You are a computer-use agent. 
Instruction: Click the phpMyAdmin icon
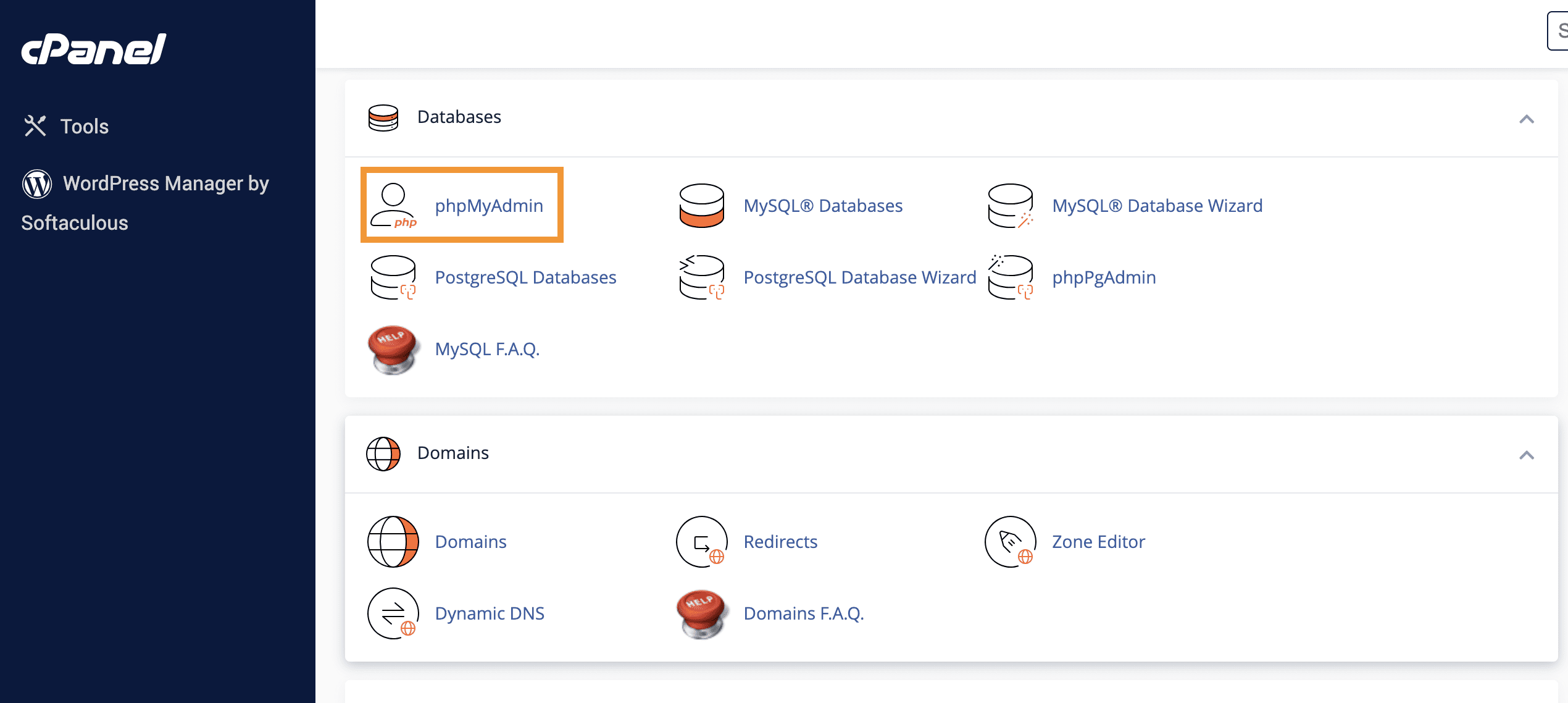(393, 206)
